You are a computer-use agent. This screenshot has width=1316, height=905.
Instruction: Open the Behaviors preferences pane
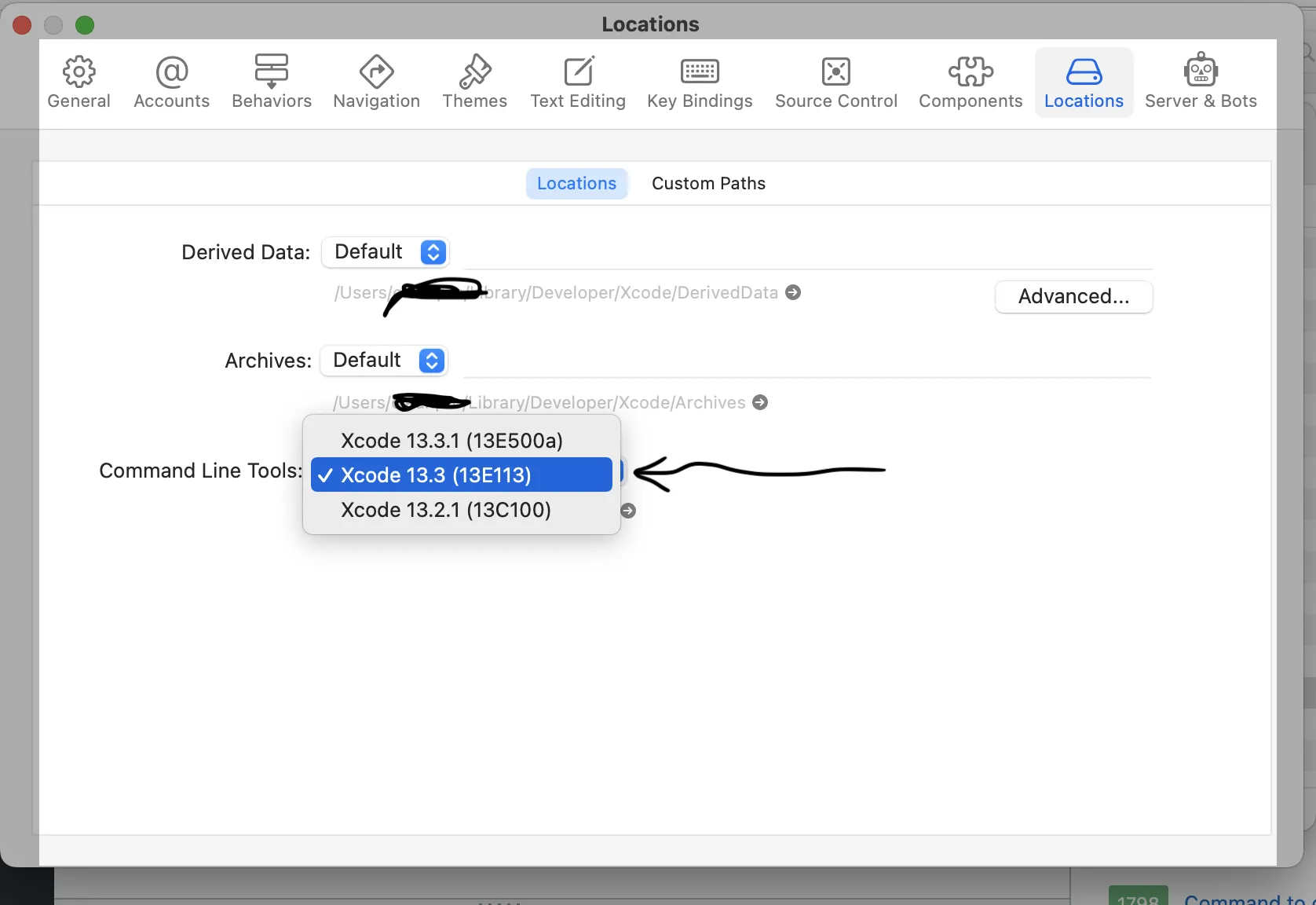point(272,82)
